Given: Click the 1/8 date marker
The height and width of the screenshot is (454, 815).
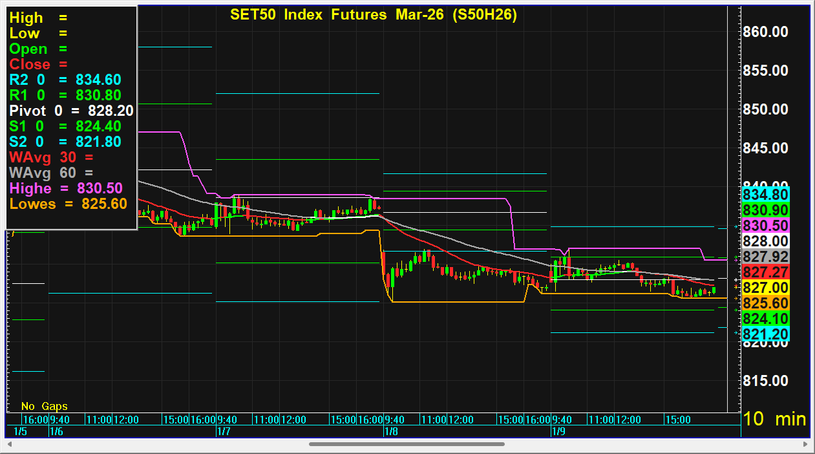Looking at the screenshot, I should 391,431.
